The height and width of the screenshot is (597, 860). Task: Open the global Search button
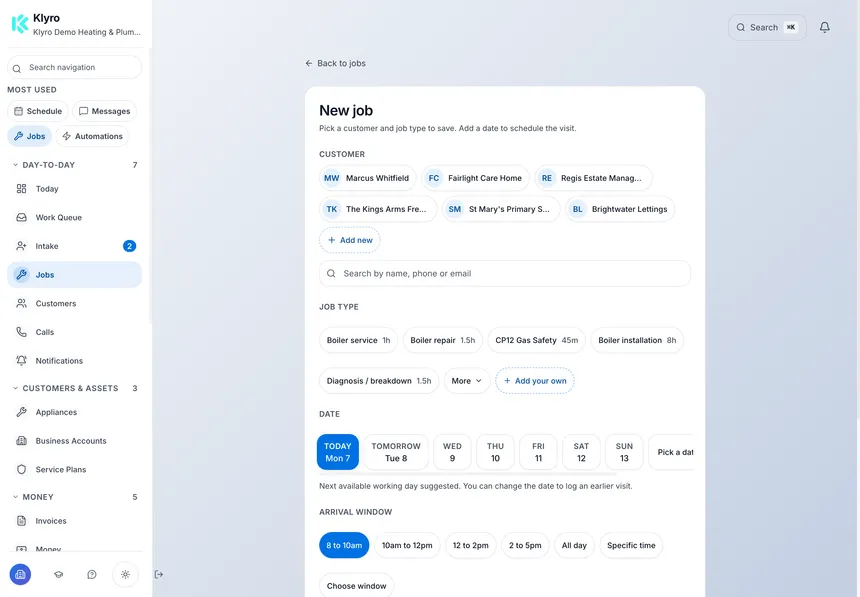pyautogui.click(x=767, y=27)
